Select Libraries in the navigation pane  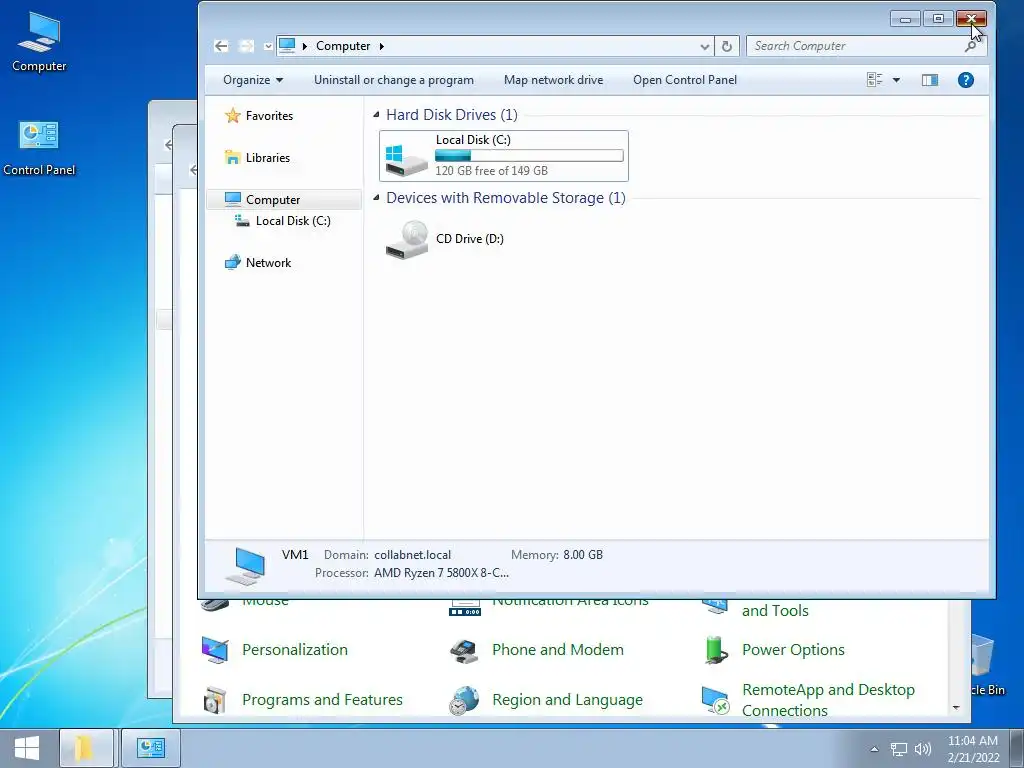(x=268, y=157)
